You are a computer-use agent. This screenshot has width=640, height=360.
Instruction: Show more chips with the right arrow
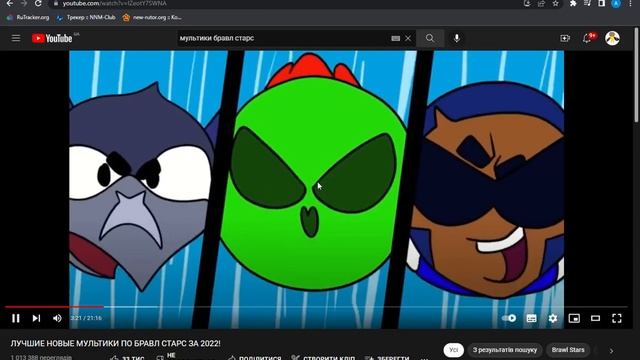pyautogui.click(x=611, y=351)
